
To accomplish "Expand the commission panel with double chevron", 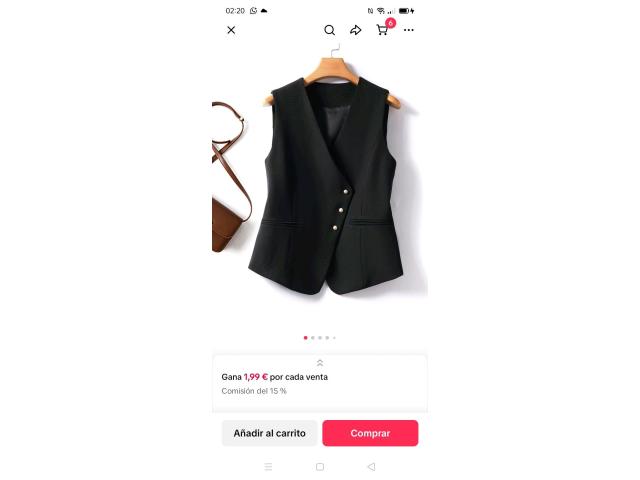I will [x=320, y=363].
